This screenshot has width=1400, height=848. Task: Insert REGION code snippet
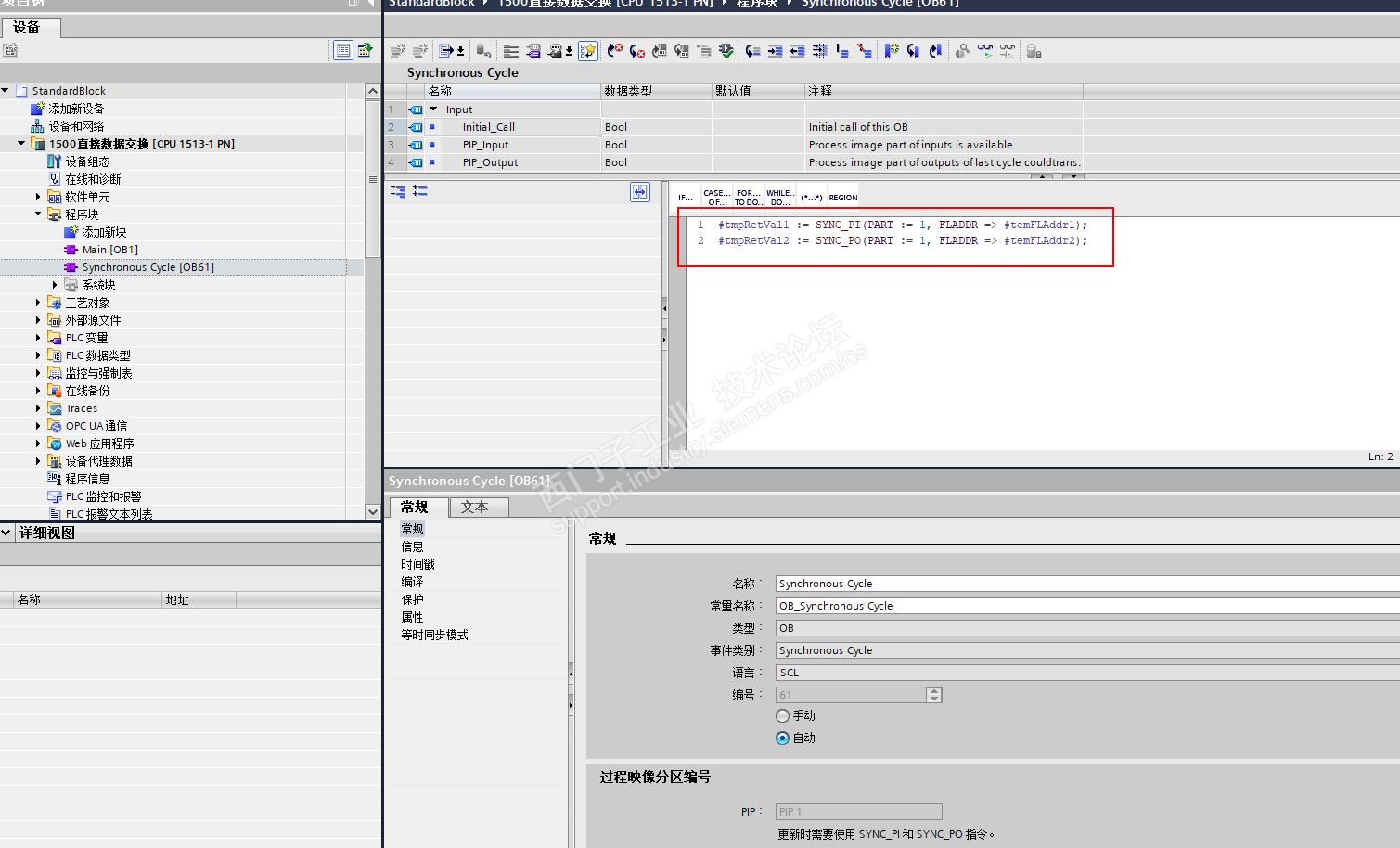pos(843,198)
